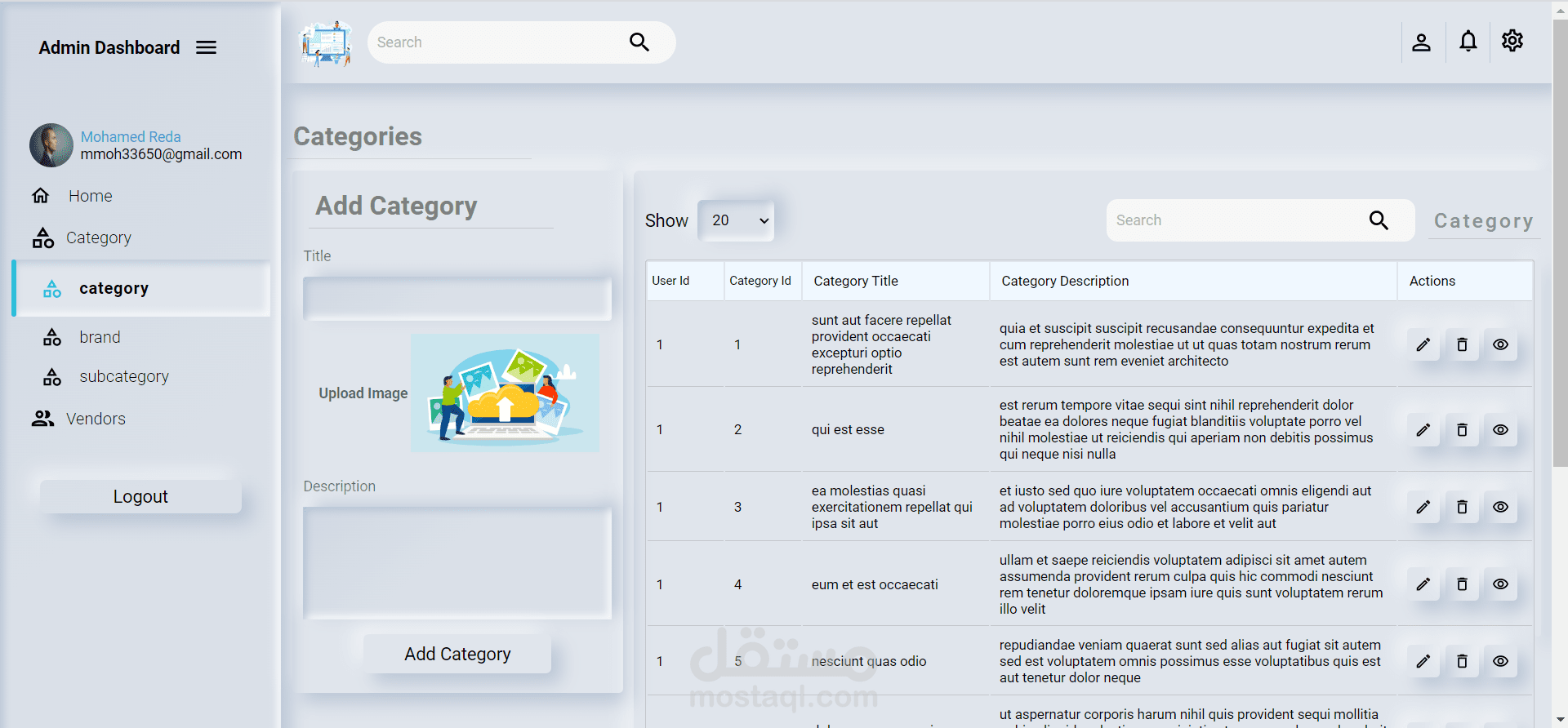This screenshot has width=1568, height=728.
Task: Click the shapes icon beside subcategory
Action: 52,376
